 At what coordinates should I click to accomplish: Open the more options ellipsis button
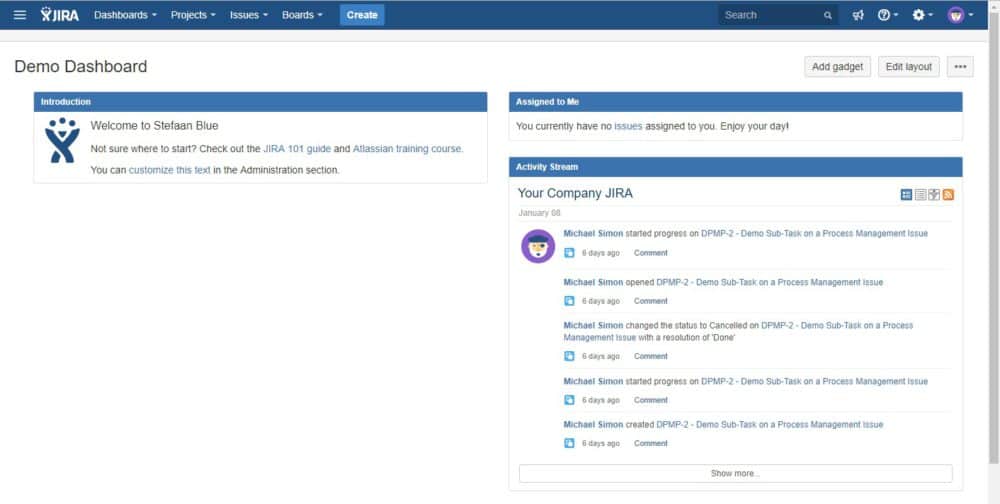pos(960,66)
